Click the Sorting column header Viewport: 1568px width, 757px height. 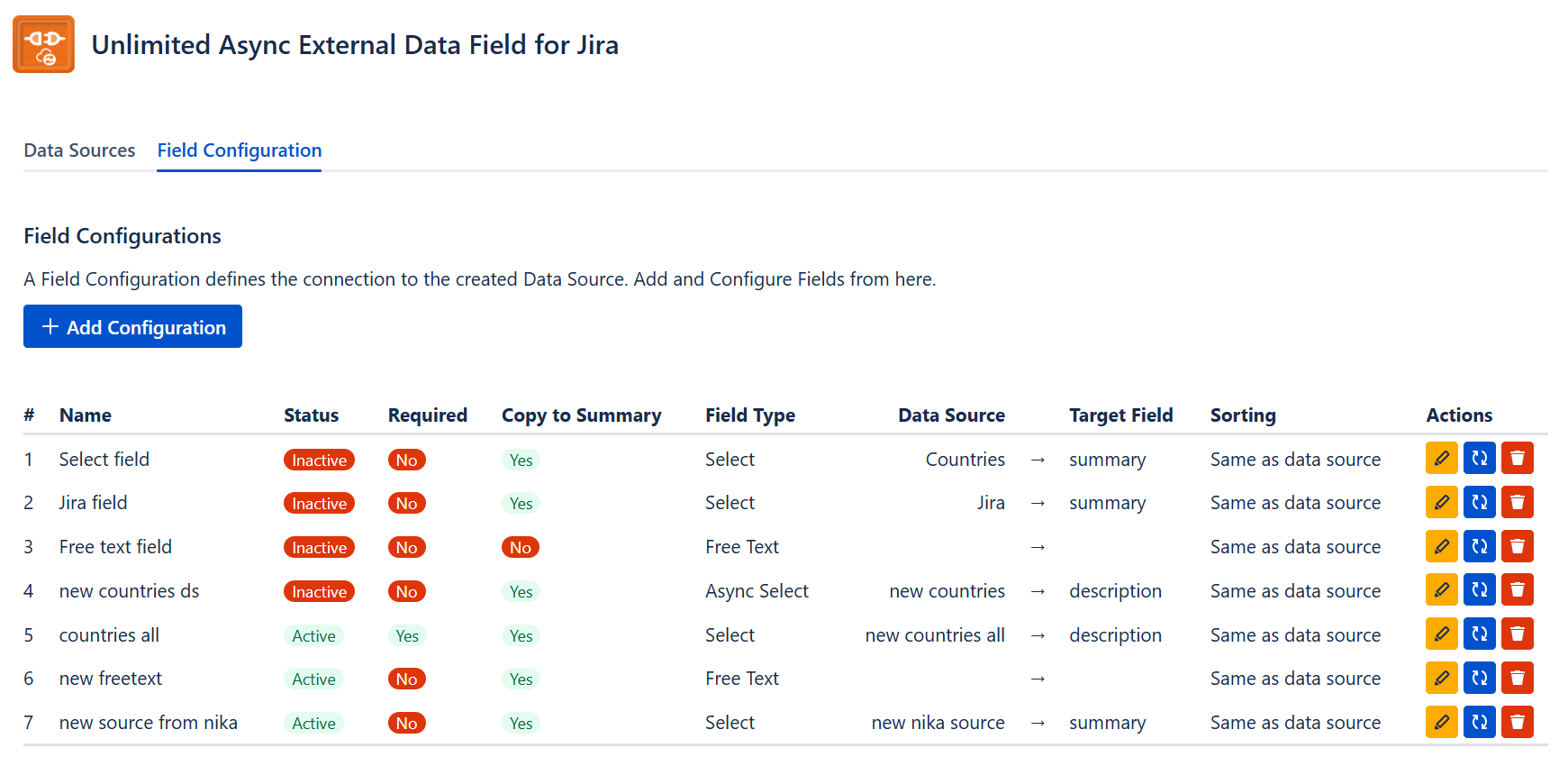(x=1243, y=415)
